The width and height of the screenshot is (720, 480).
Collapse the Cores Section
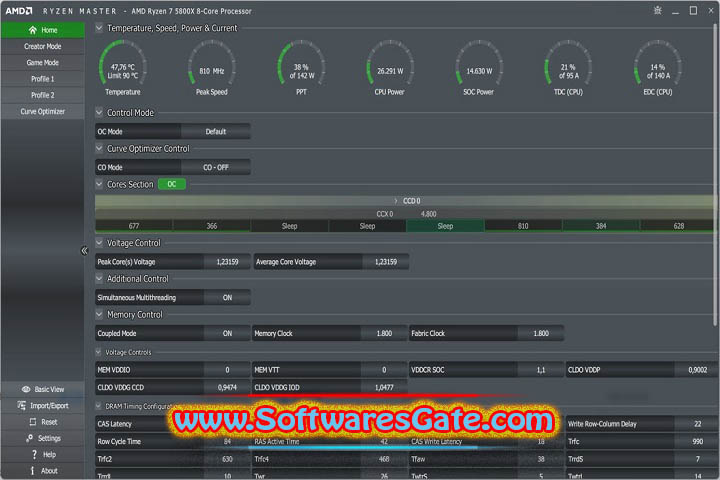tap(99, 184)
